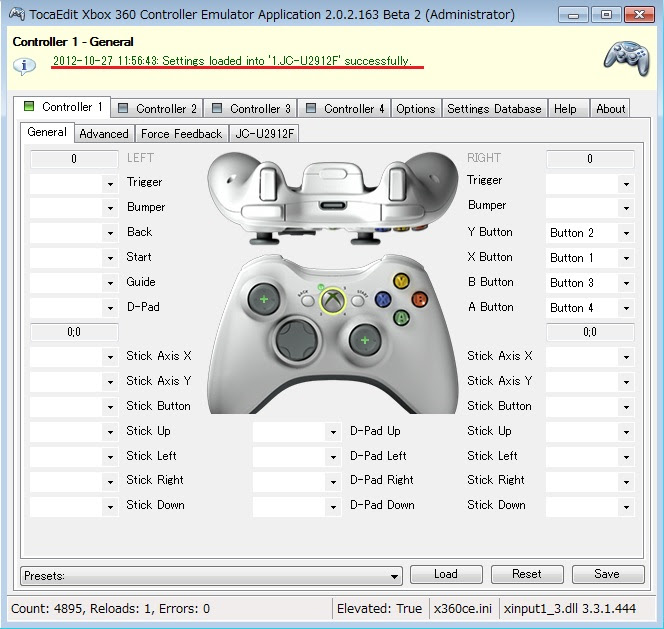The image size is (664, 629).
Task: Open the left Stick Axis Y dropdown
Action: tap(74, 382)
